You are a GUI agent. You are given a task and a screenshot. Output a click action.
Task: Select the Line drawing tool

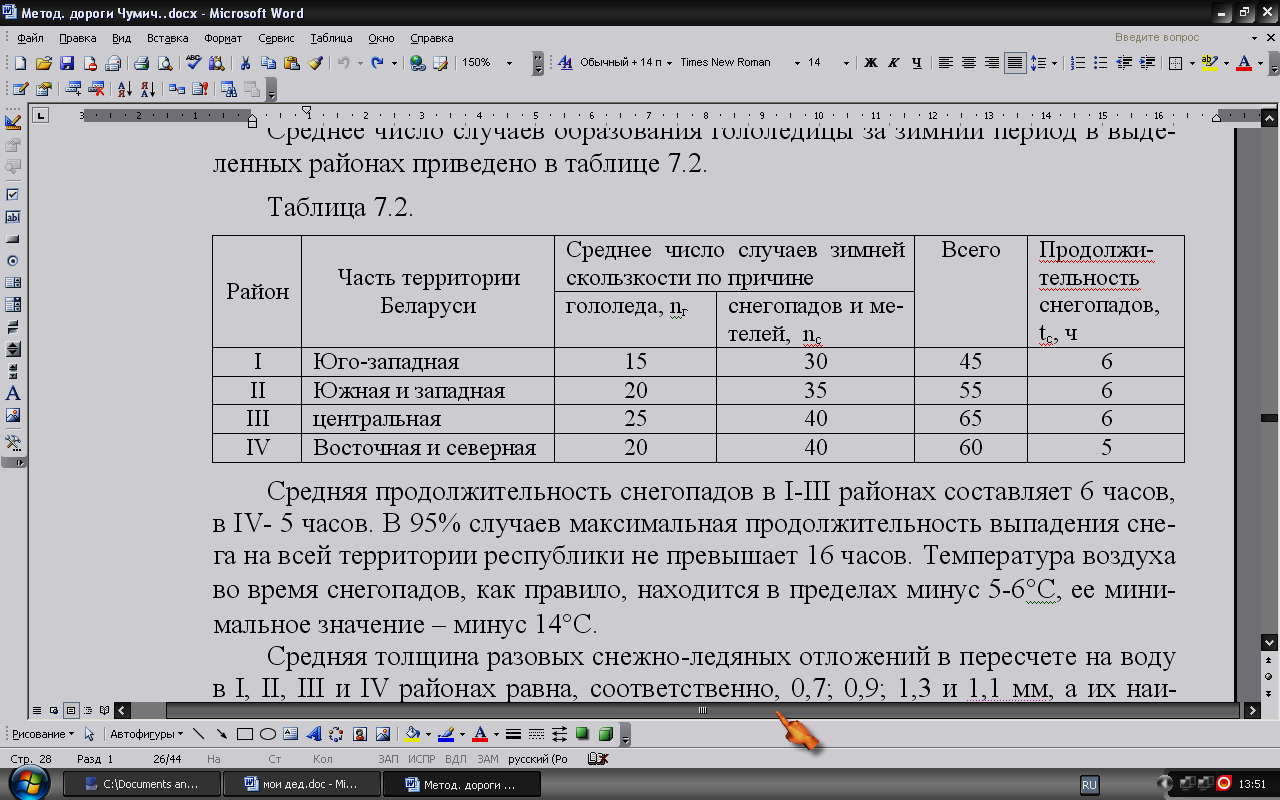pyautogui.click(x=198, y=734)
